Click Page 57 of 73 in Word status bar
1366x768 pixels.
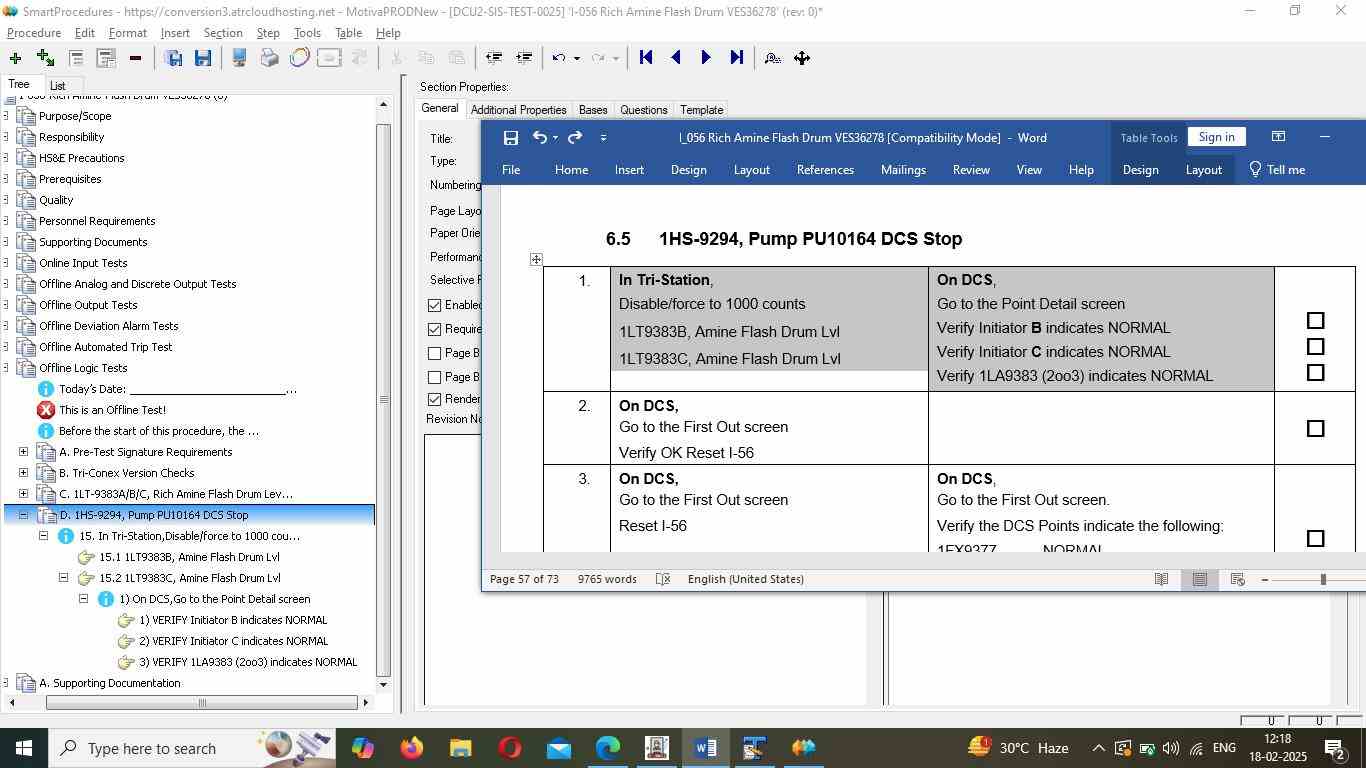coord(525,579)
